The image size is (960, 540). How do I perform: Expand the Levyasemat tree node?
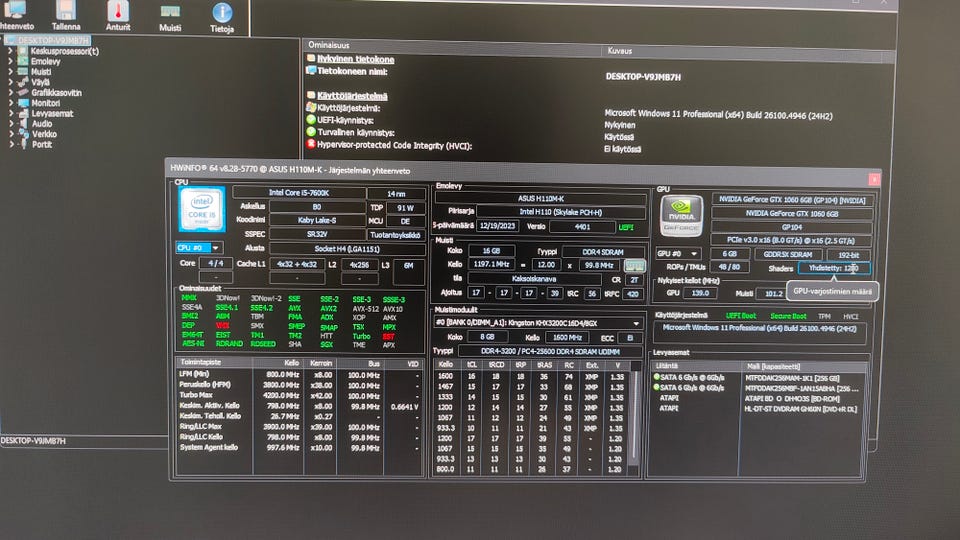pyautogui.click(x=10, y=113)
